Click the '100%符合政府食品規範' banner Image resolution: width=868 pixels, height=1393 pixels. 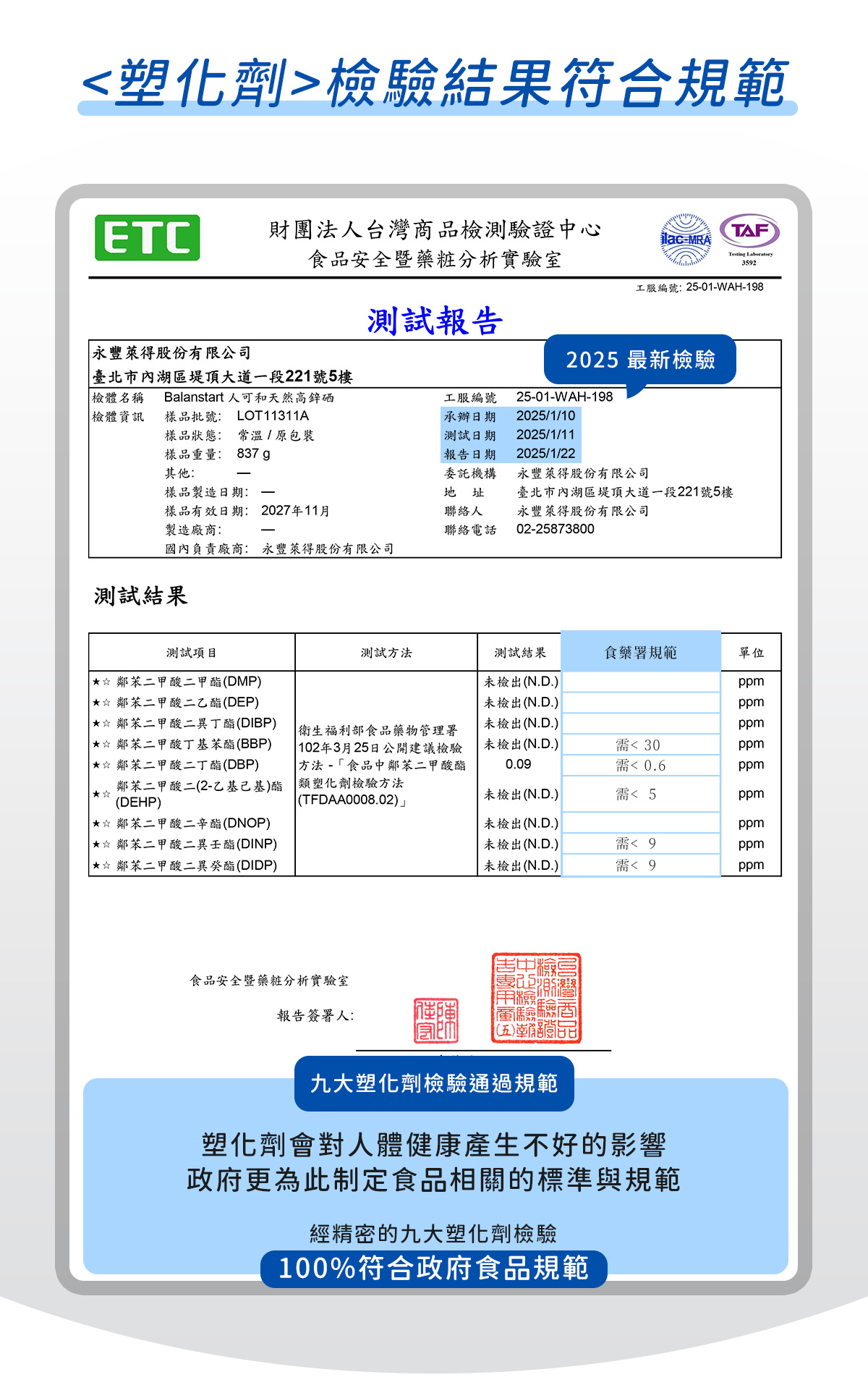pos(434,1269)
